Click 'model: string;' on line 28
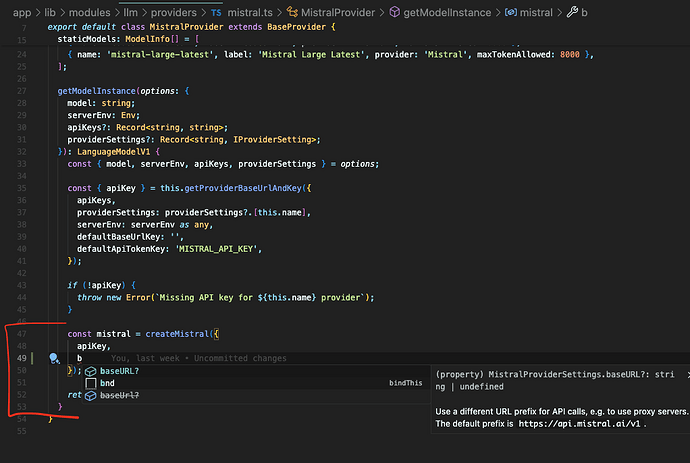 [x=101, y=103]
